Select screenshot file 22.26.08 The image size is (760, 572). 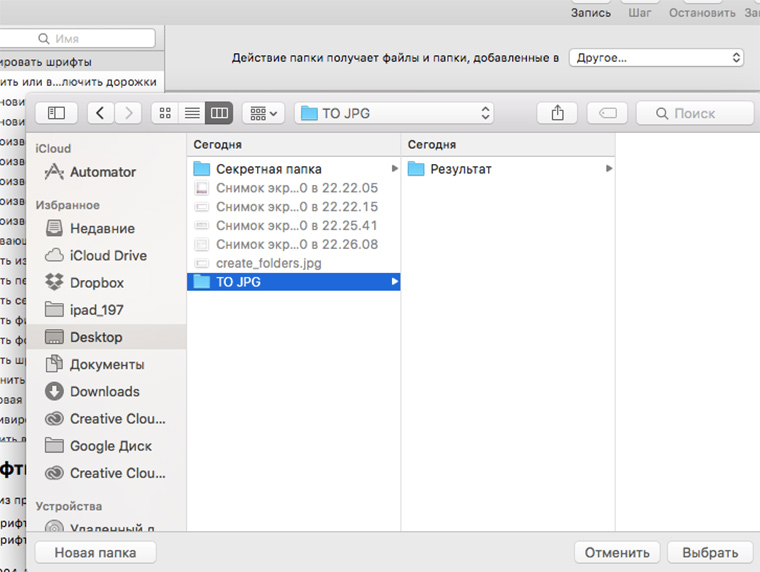[x=293, y=244]
